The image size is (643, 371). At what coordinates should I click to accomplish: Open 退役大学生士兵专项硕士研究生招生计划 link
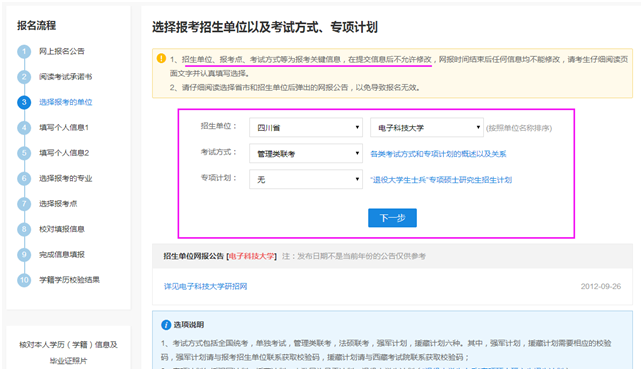coord(441,180)
